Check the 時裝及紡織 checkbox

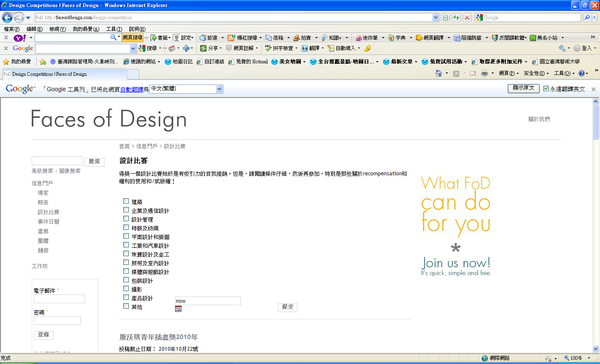click(x=126, y=227)
